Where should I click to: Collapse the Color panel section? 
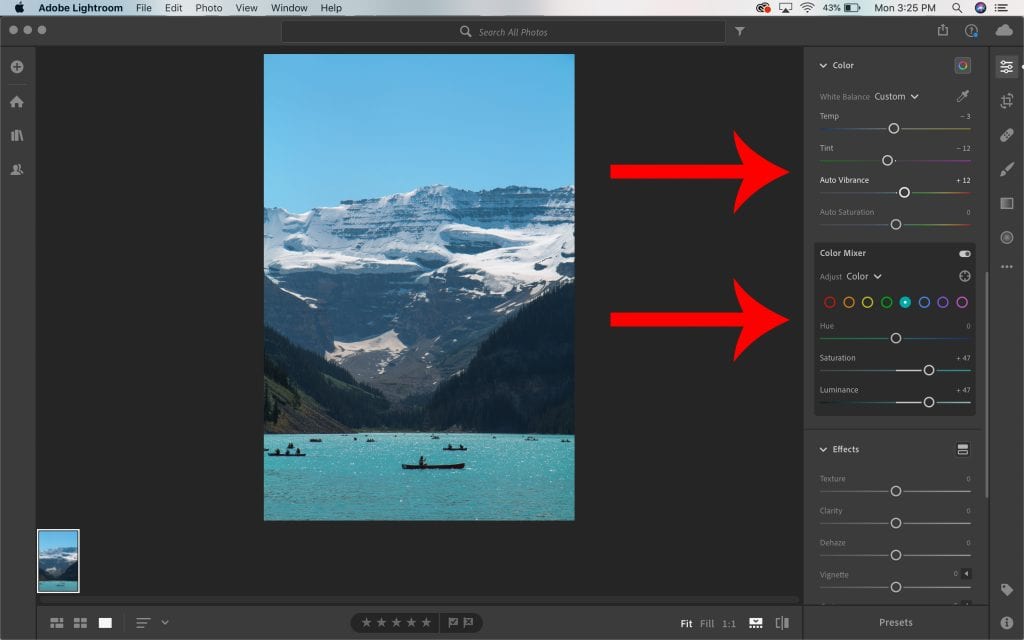pos(823,65)
